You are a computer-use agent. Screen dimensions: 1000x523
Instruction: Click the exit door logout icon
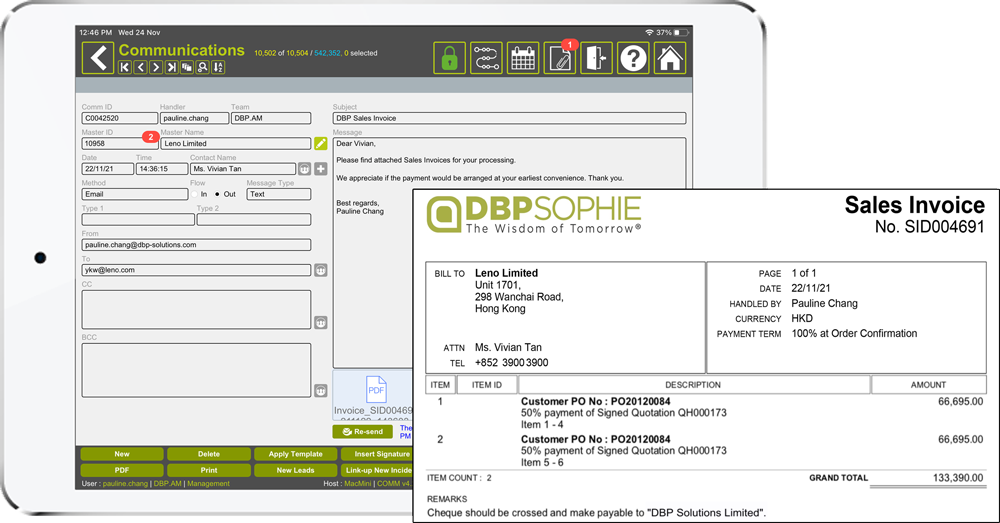[x=596, y=58]
